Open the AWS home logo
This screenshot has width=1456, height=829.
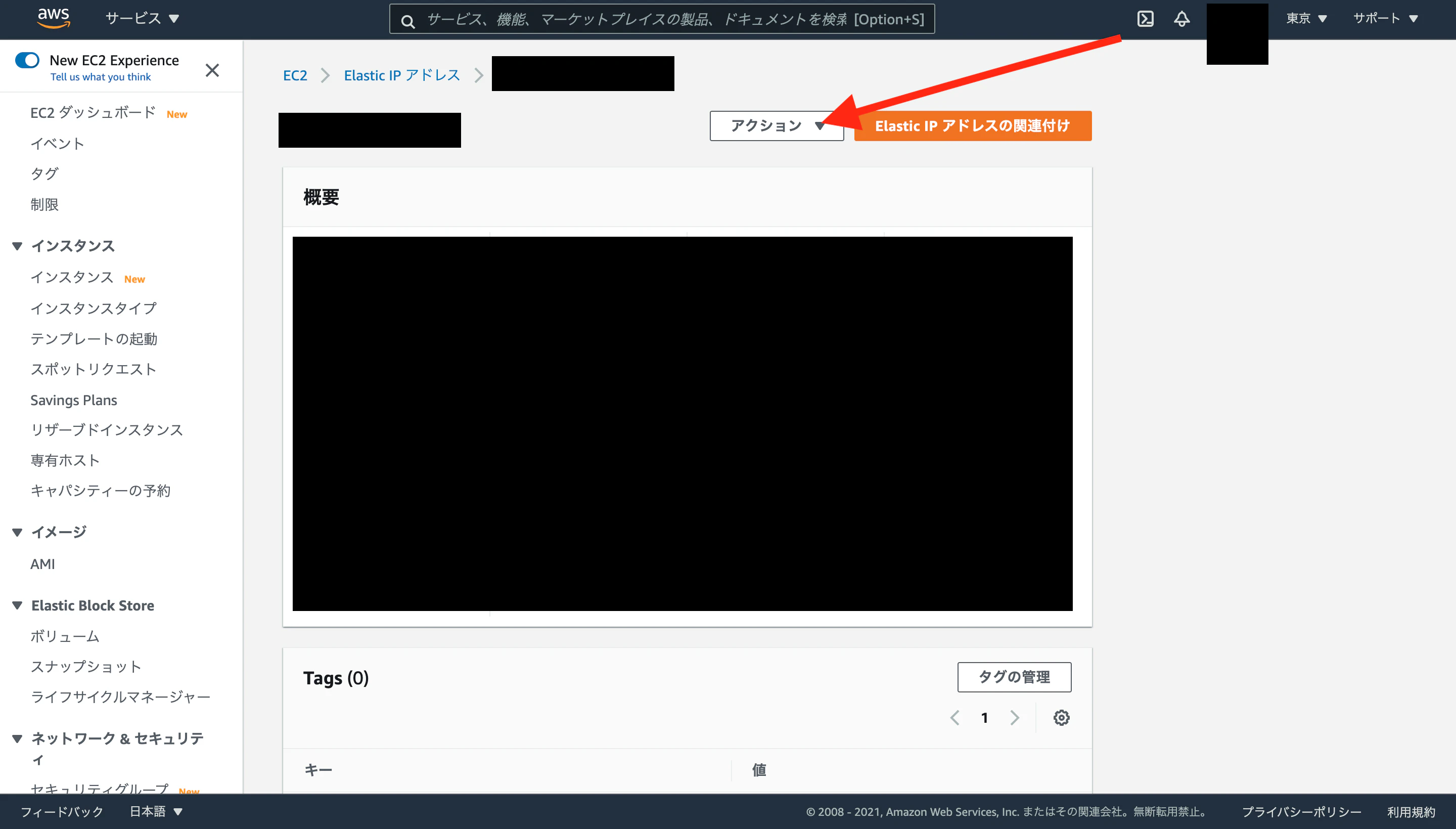[54, 18]
